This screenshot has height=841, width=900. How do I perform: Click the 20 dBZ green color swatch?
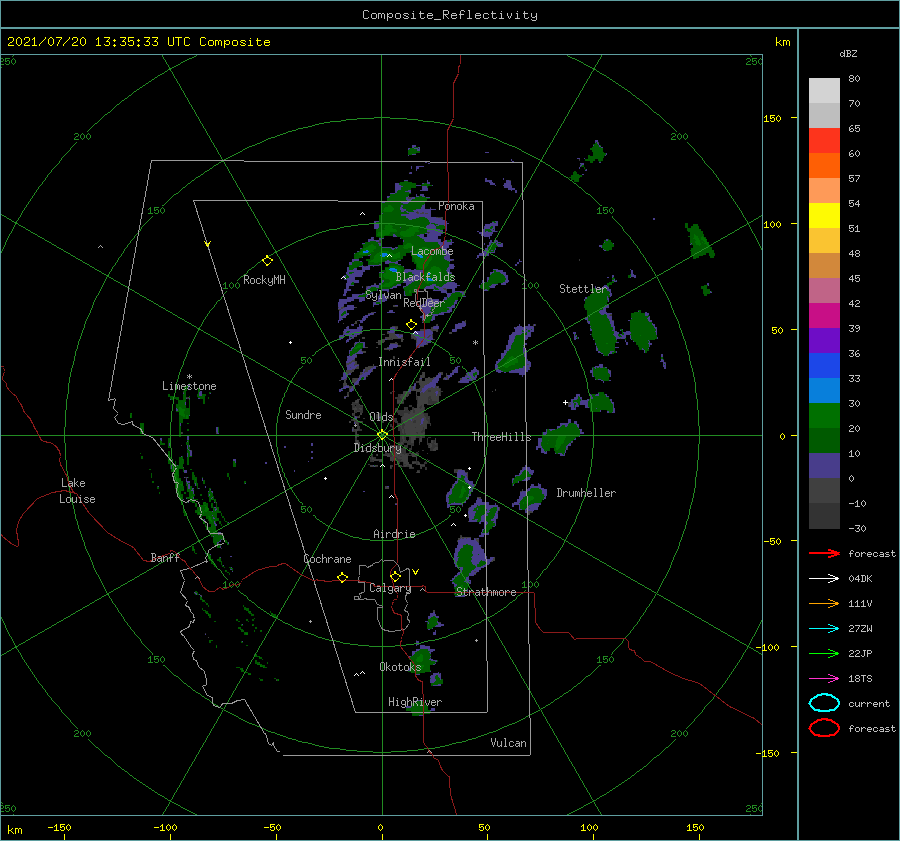pyautogui.click(x=824, y=416)
